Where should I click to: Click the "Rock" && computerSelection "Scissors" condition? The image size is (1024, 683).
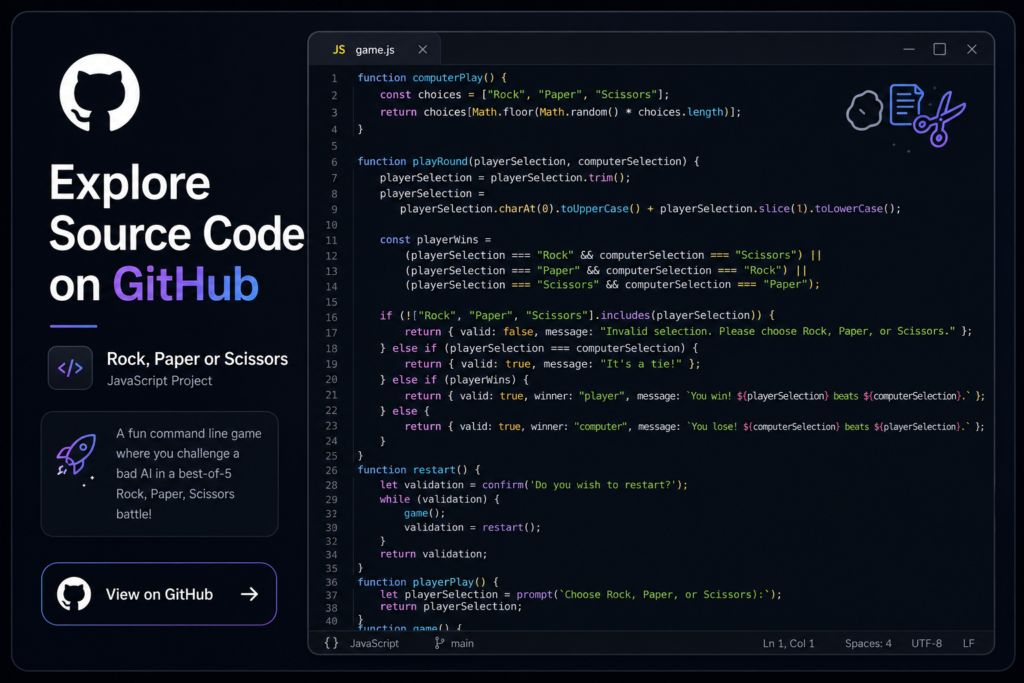coord(613,255)
